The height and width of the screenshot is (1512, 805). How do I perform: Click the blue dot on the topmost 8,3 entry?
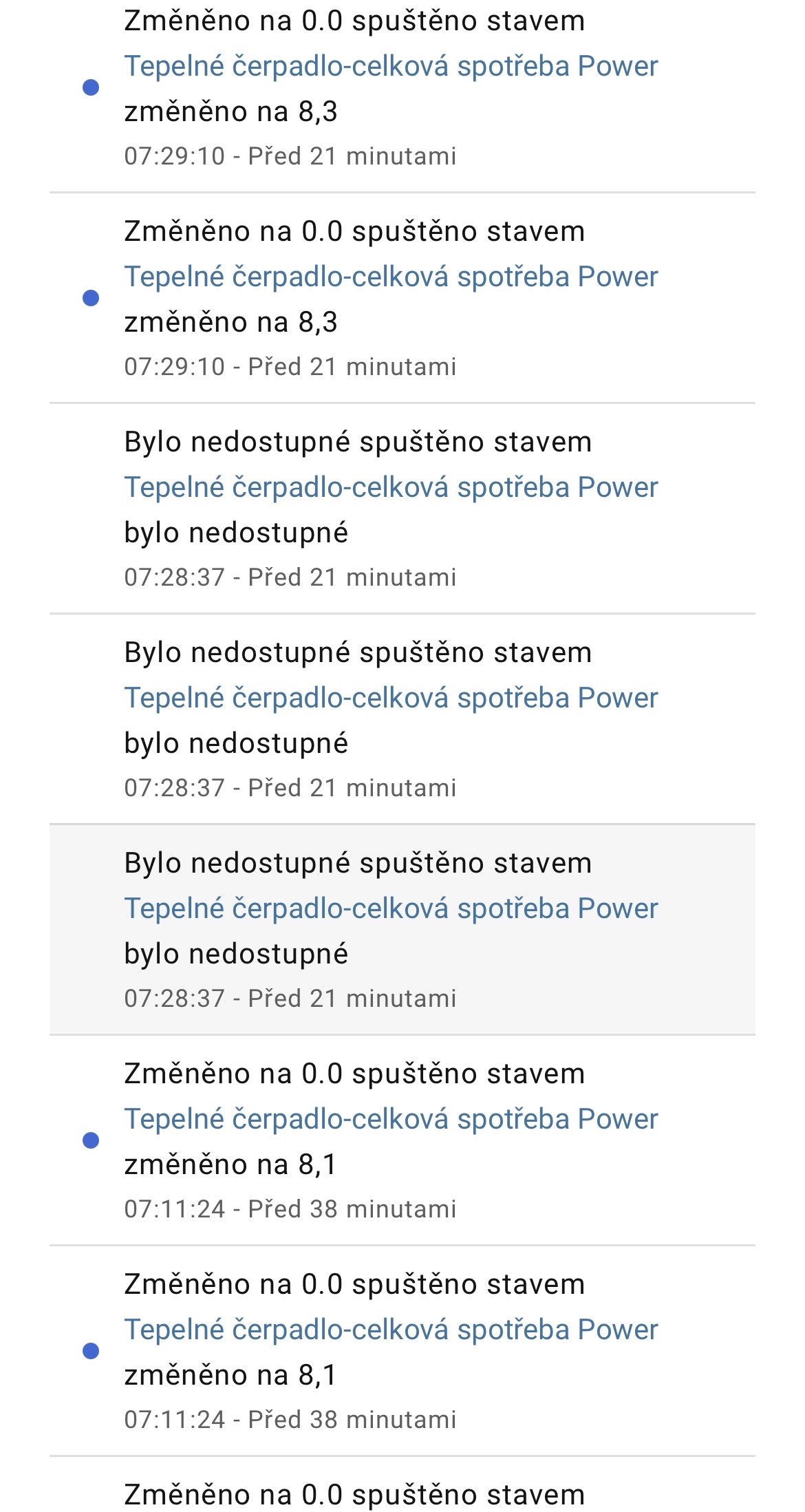[91, 87]
